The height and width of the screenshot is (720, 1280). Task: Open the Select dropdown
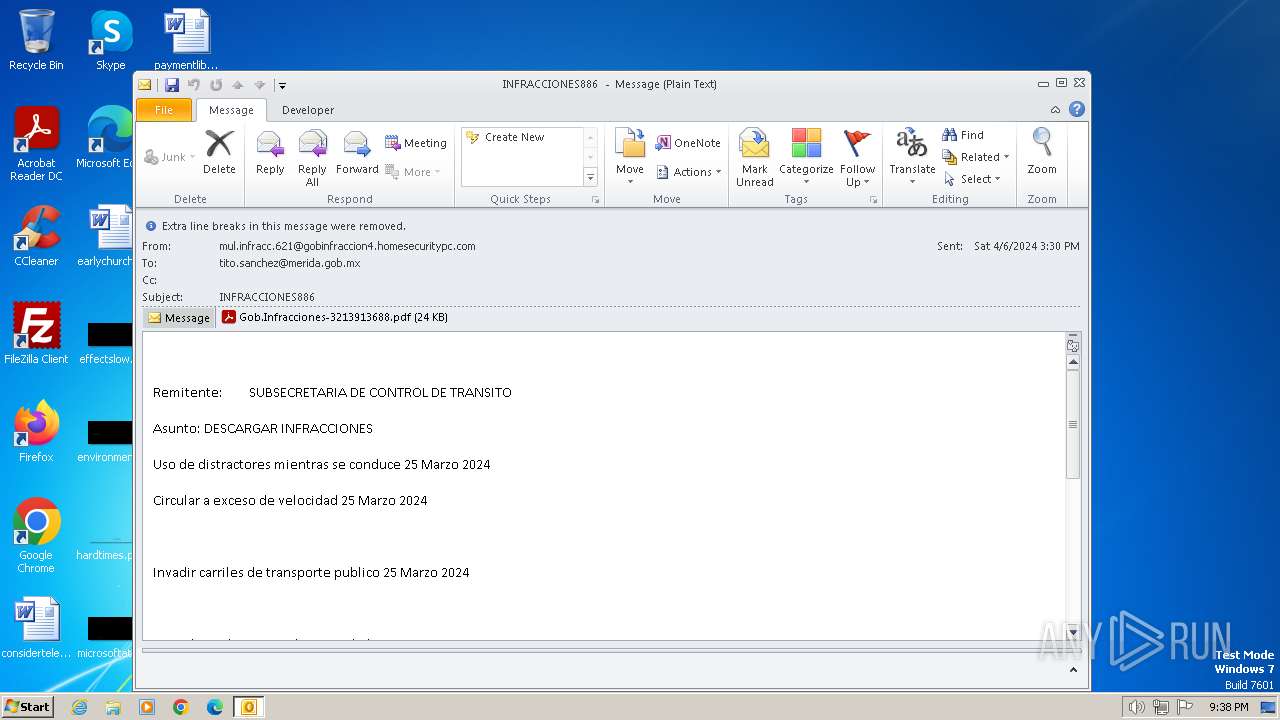tap(973, 179)
